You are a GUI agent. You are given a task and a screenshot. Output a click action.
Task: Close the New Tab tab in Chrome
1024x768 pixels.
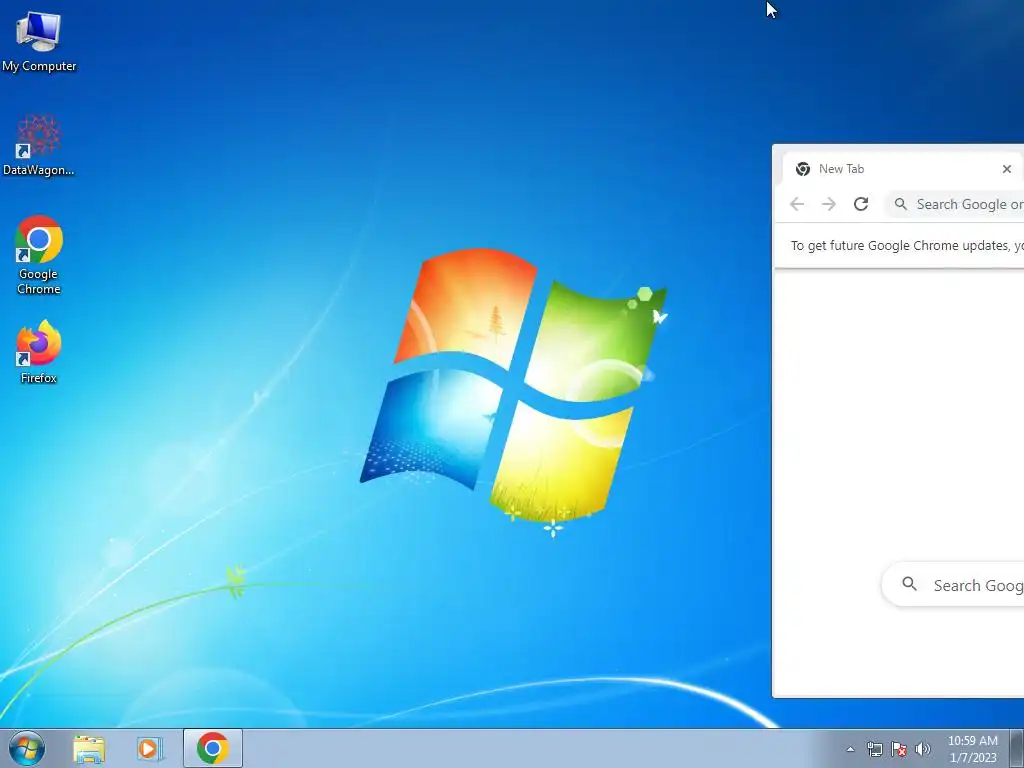[x=1006, y=169]
